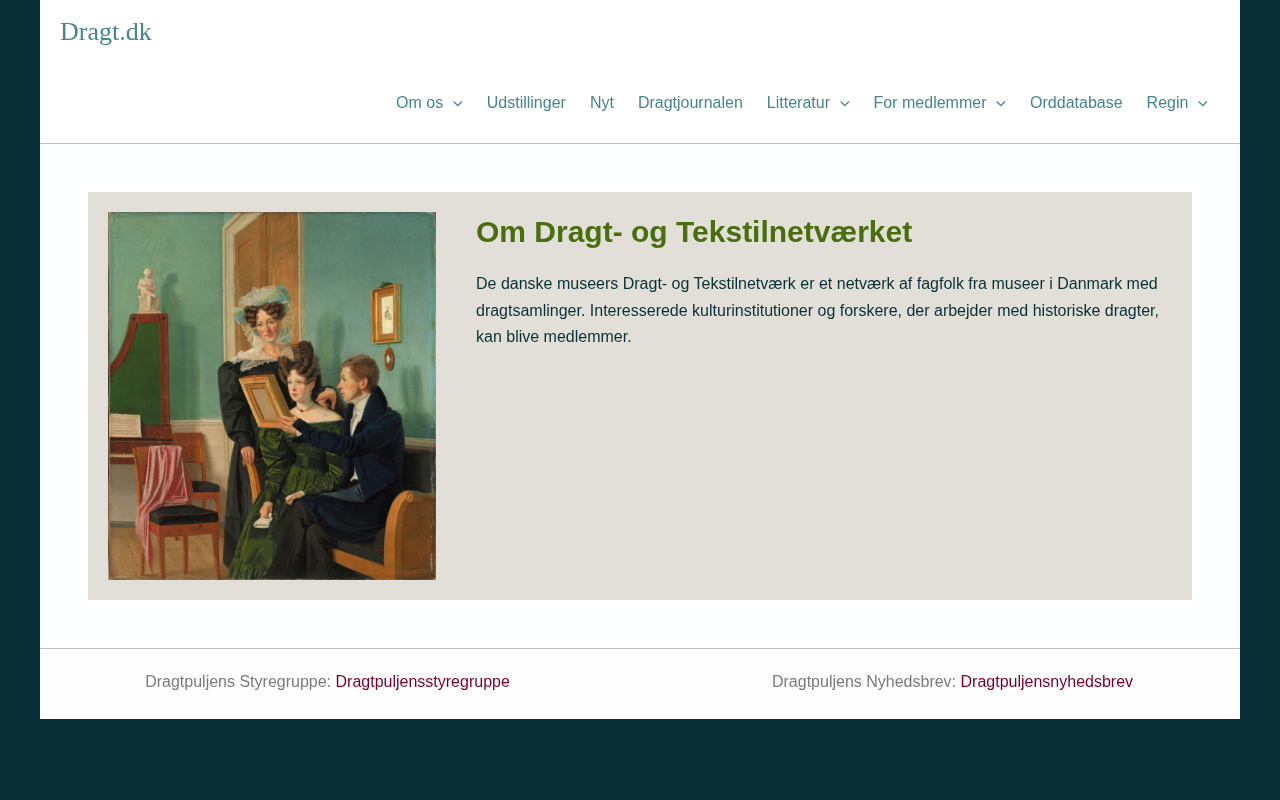This screenshot has width=1280, height=800.
Task: Click the Om Dragt- og Tekstilnetværket heading
Action: [694, 232]
